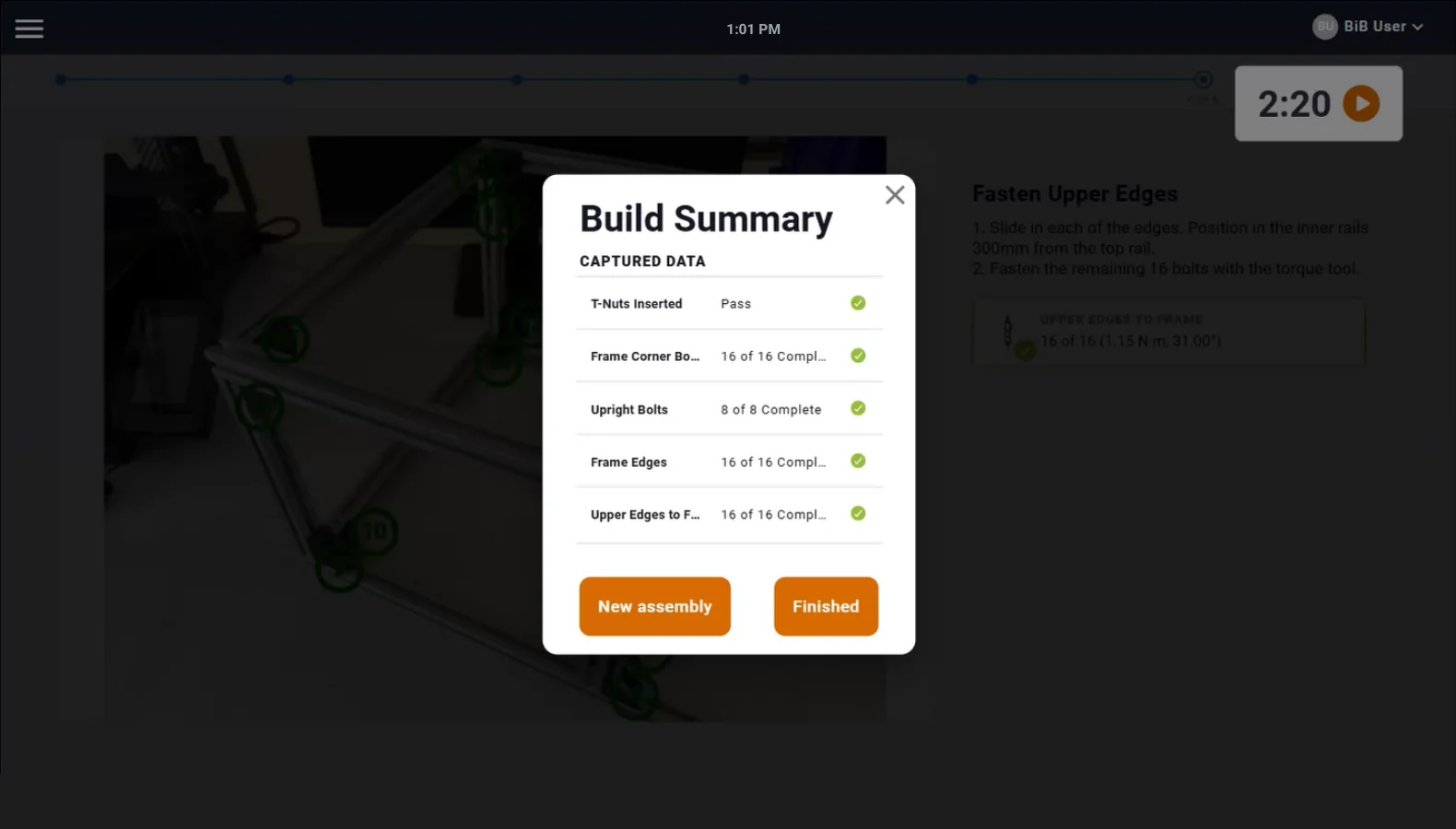Screen dimensions: 1456x829
Task: Click the third step marker on progress line
Action: pyautogui.click(x=516, y=80)
